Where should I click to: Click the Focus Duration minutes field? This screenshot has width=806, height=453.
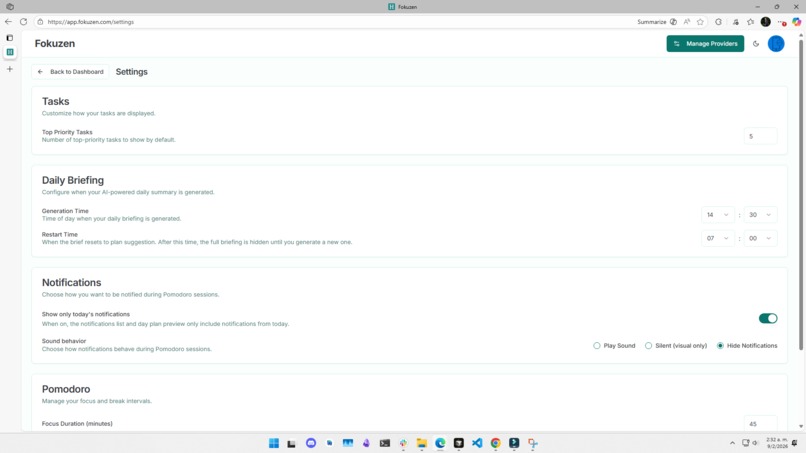(760, 424)
